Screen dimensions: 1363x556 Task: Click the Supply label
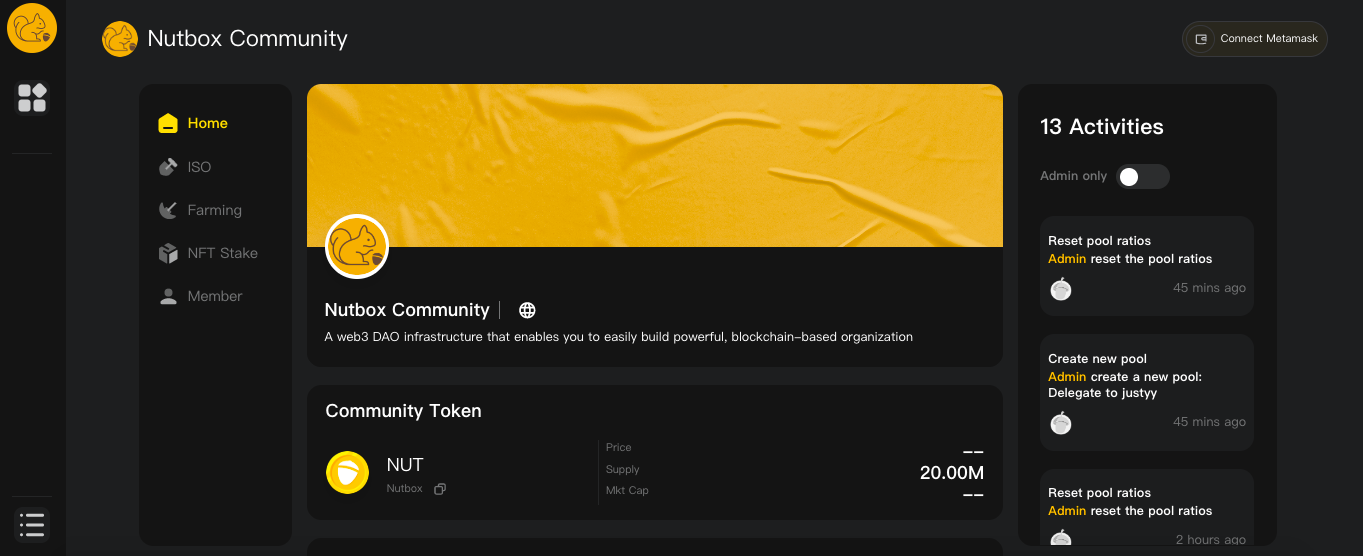[x=623, y=469]
